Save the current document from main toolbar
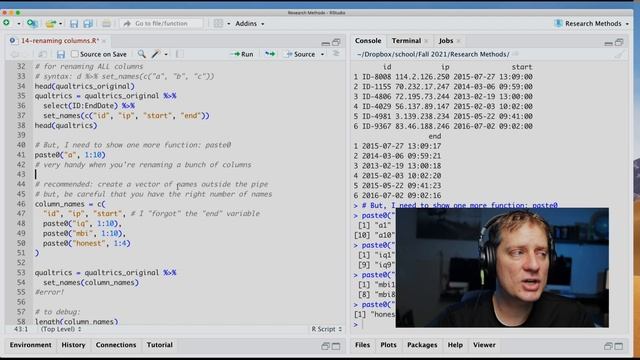The width and height of the screenshot is (640, 360). point(74,24)
